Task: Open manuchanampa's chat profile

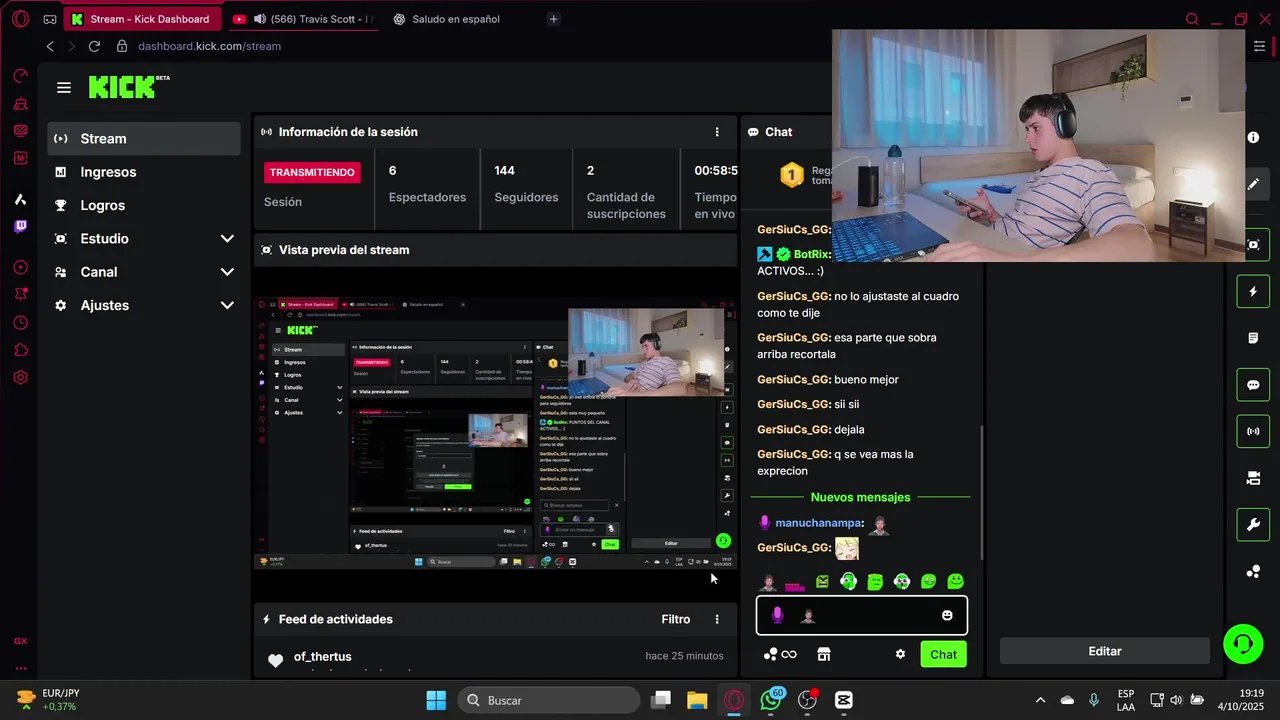Action: (x=818, y=523)
